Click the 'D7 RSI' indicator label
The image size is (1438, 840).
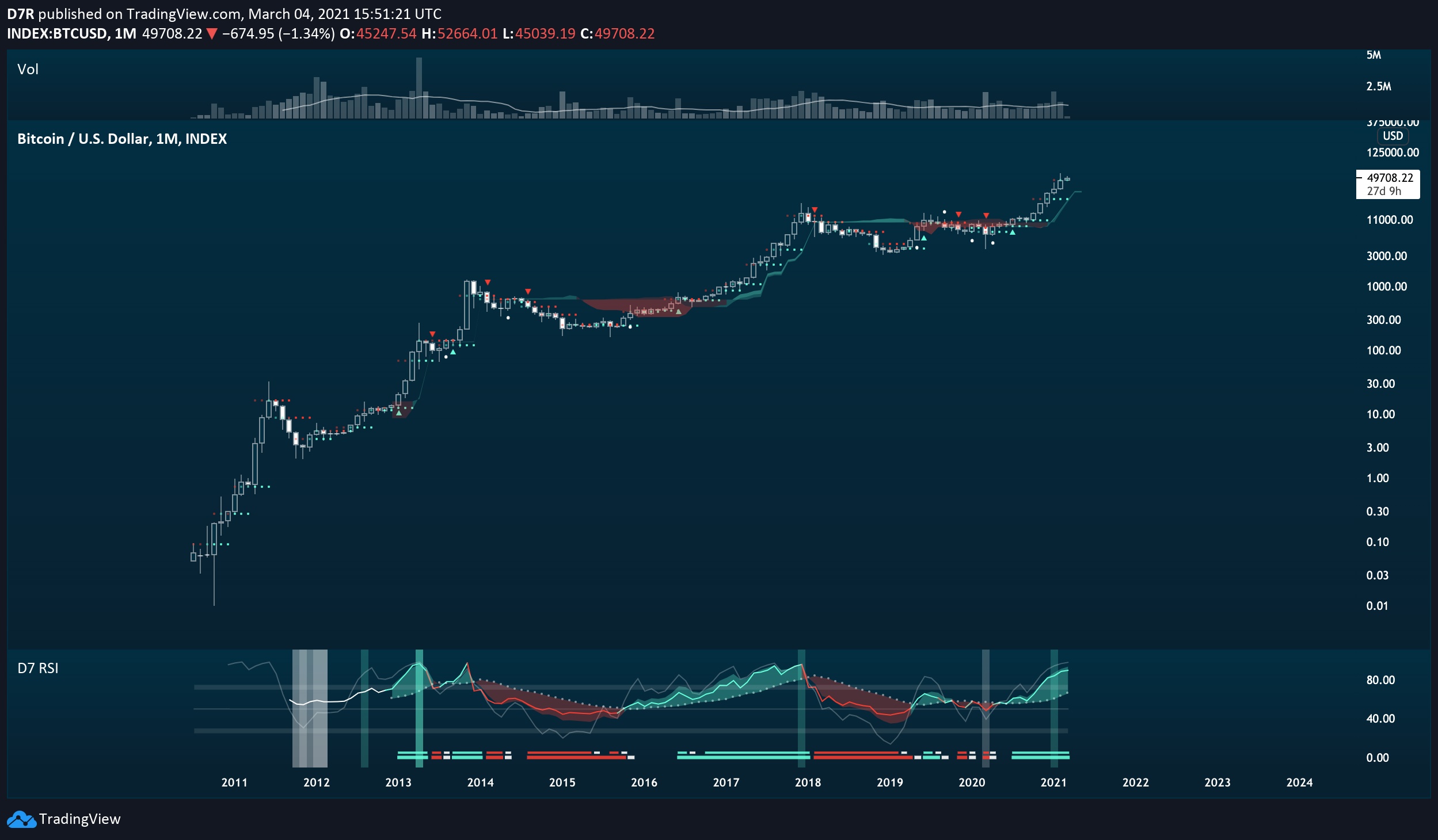click(38, 668)
